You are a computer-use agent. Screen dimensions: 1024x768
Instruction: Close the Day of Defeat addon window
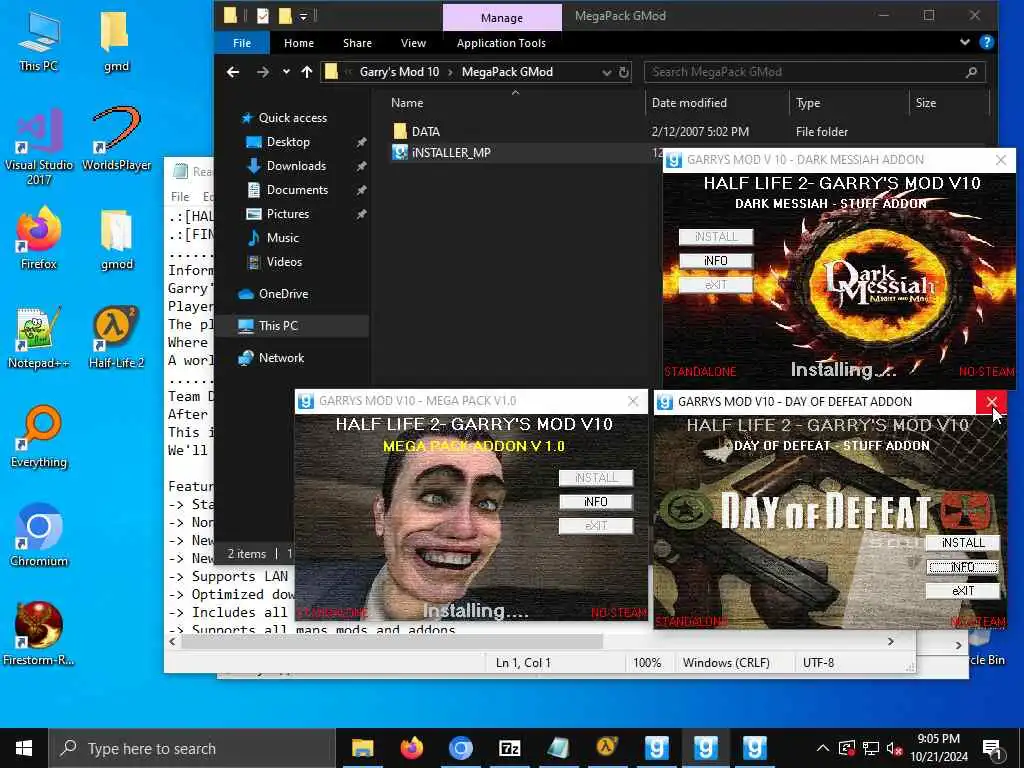pyautogui.click(x=991, y=402)
